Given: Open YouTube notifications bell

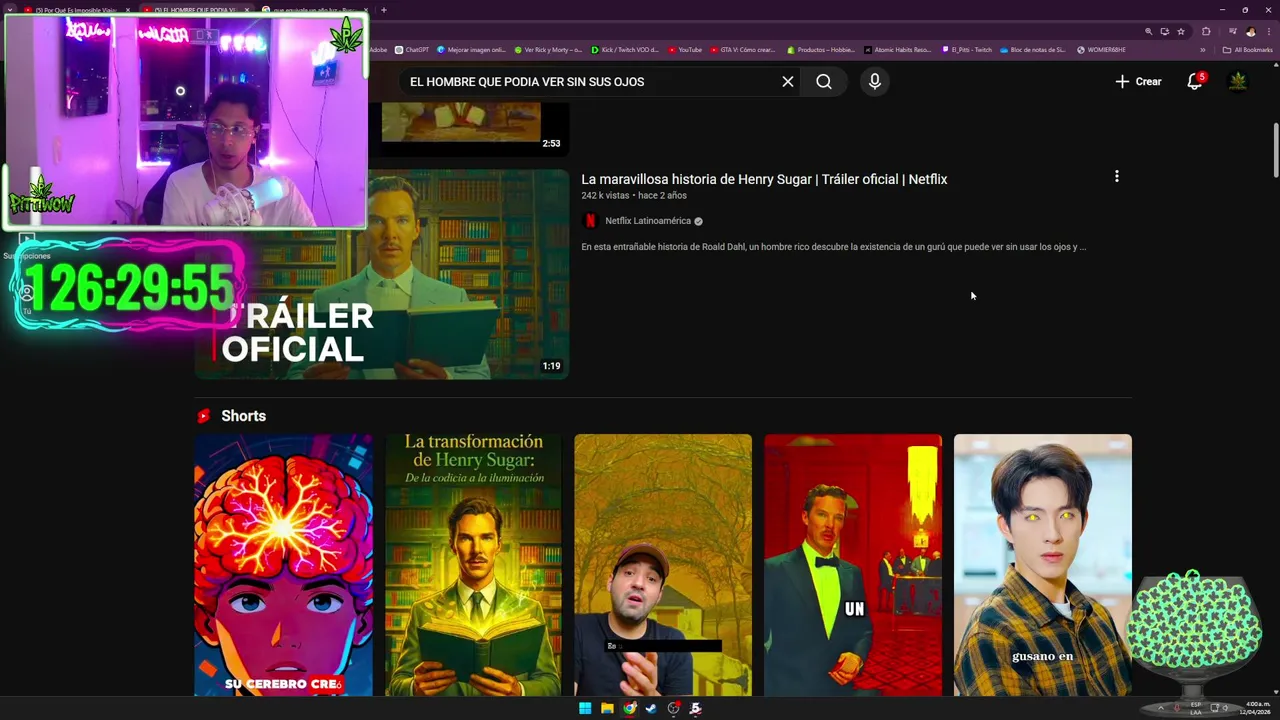Looking at the screenshot, I should click(1195, 82).
